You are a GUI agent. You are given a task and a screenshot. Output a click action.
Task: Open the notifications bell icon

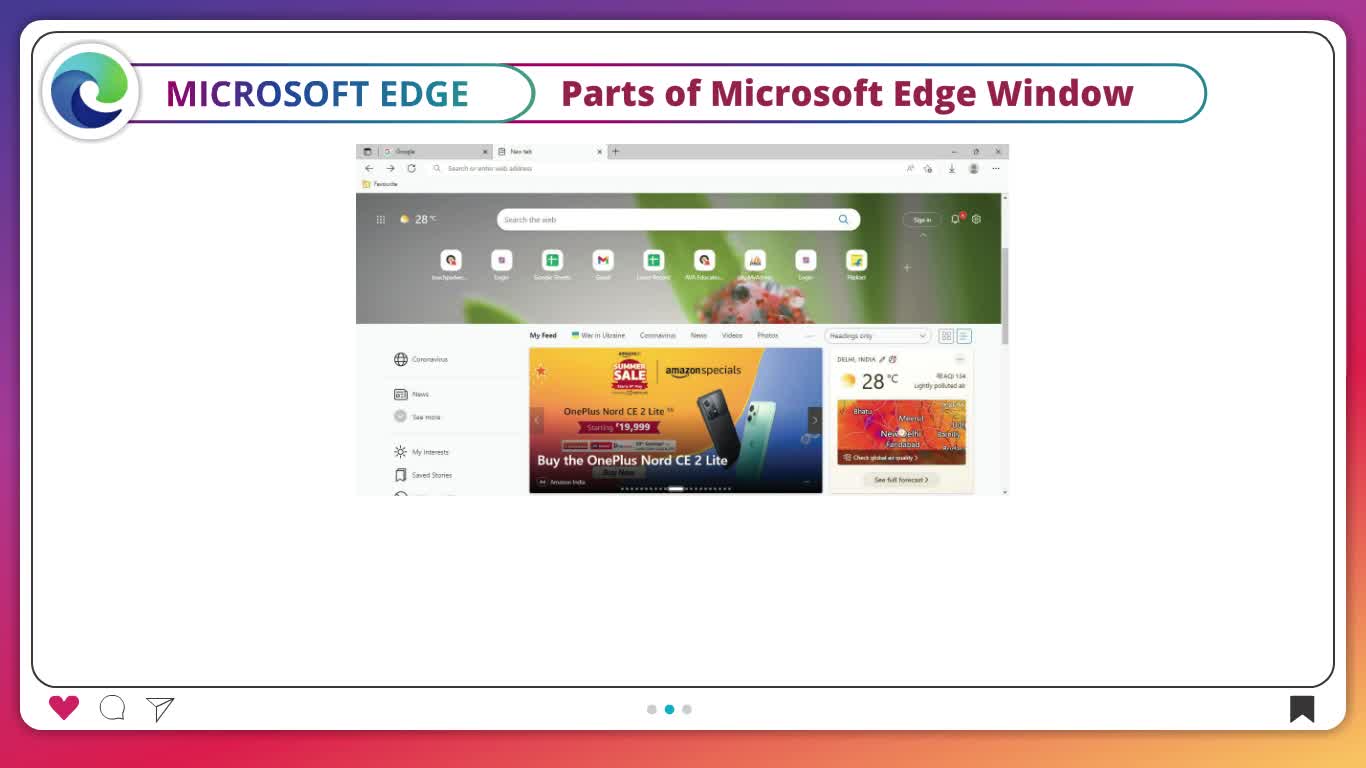[x=956, y=219]
